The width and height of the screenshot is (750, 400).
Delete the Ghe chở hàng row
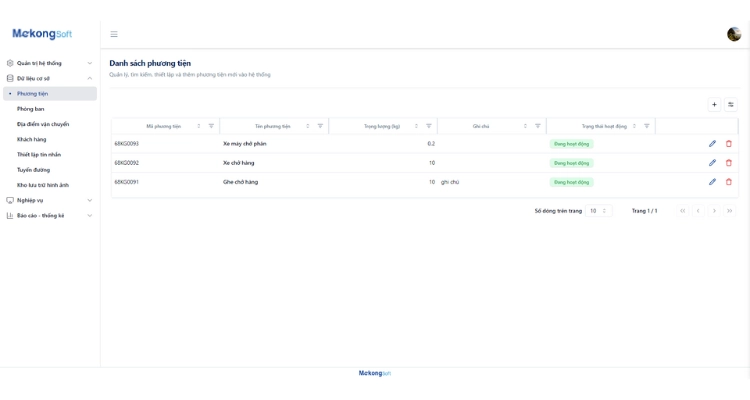[729, 182]
